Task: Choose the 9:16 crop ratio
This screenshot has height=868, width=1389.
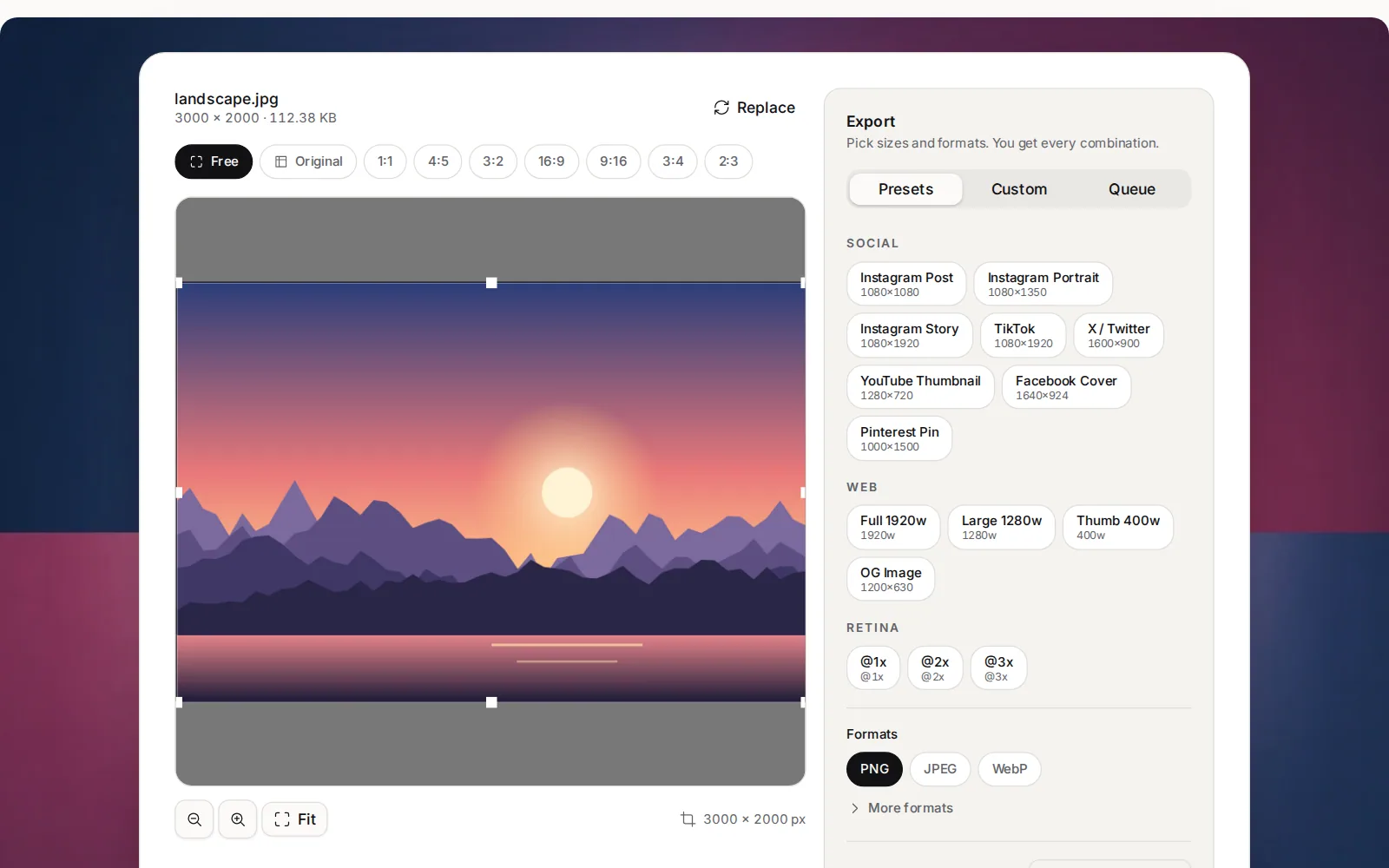Action: pos(614,161)
